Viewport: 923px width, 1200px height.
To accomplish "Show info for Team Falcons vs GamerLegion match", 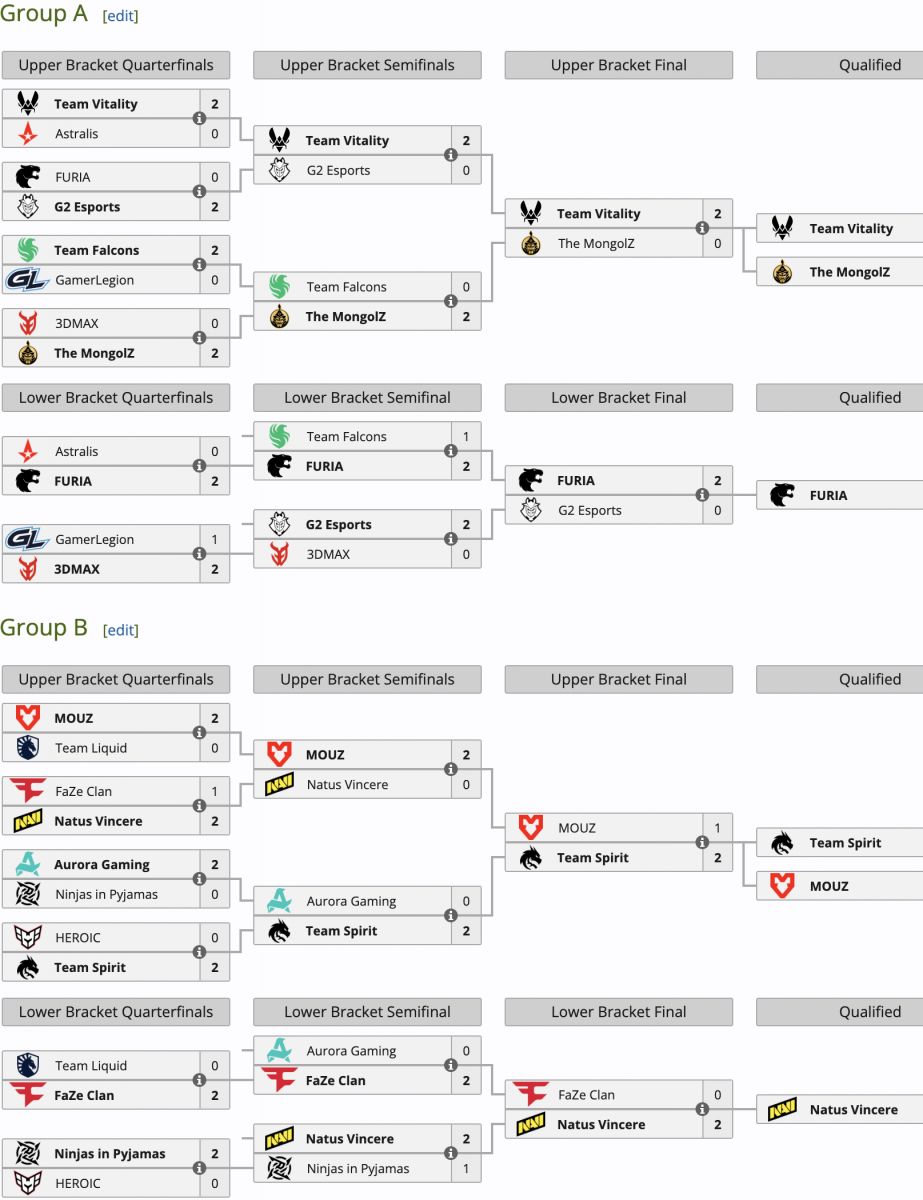I will click(199, 265).
